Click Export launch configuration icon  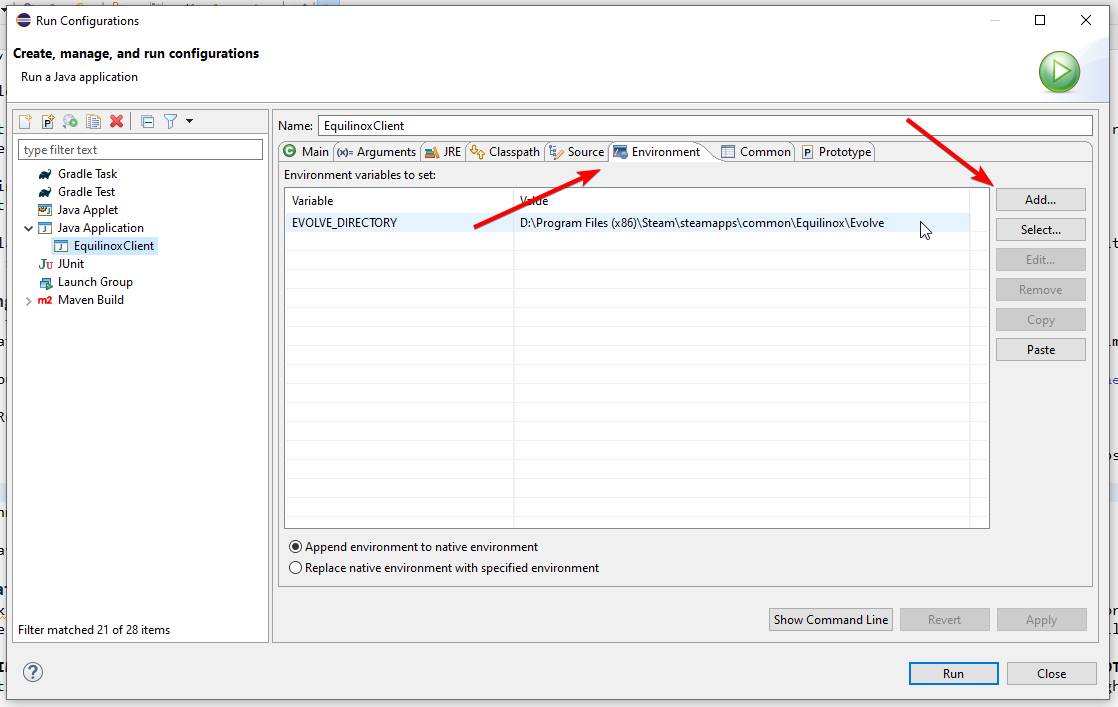pyautogui.click(x=70, y=122)
